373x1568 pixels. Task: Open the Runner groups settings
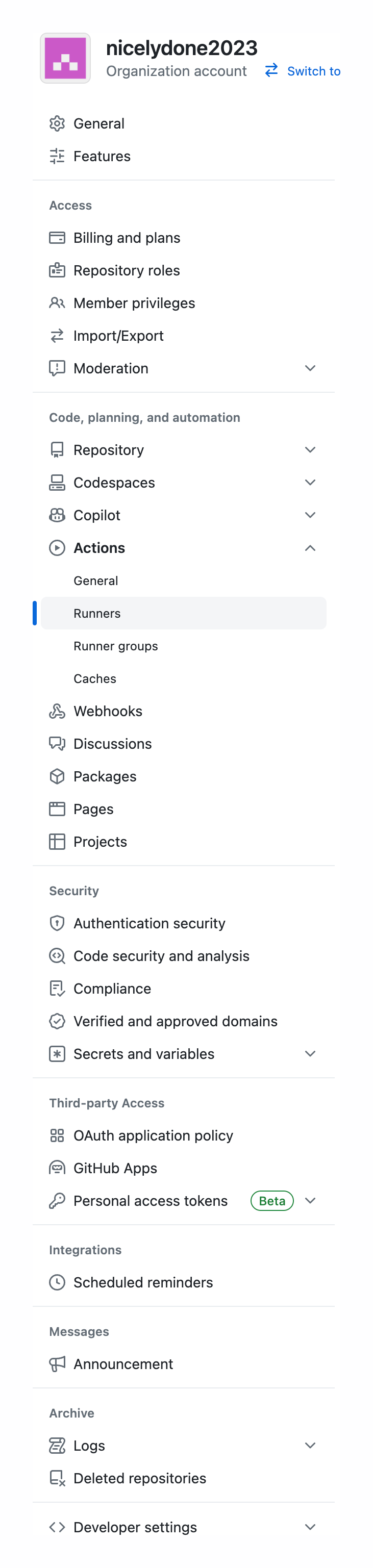(116, 646)
